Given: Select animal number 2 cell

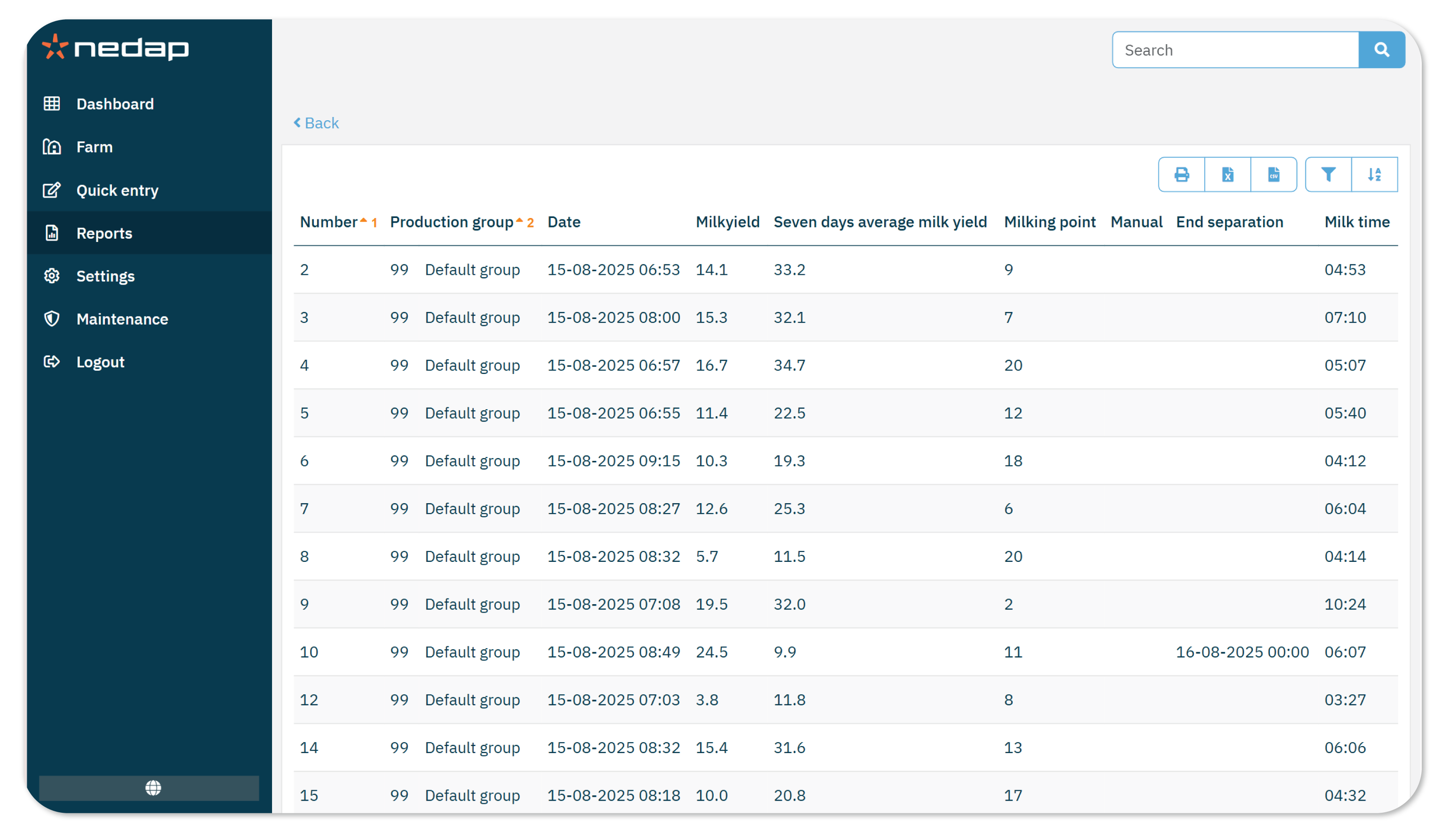Looking at the screenshot, I should click(304, 270).
